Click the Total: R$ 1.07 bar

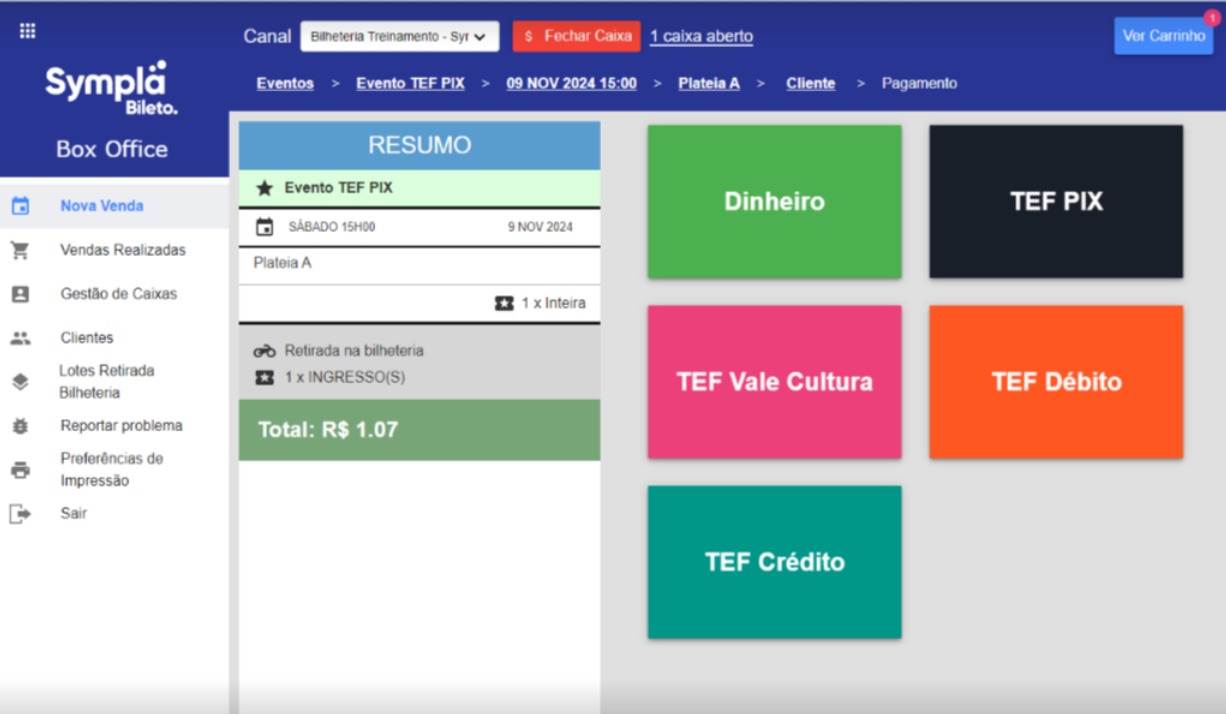[419, 430]
